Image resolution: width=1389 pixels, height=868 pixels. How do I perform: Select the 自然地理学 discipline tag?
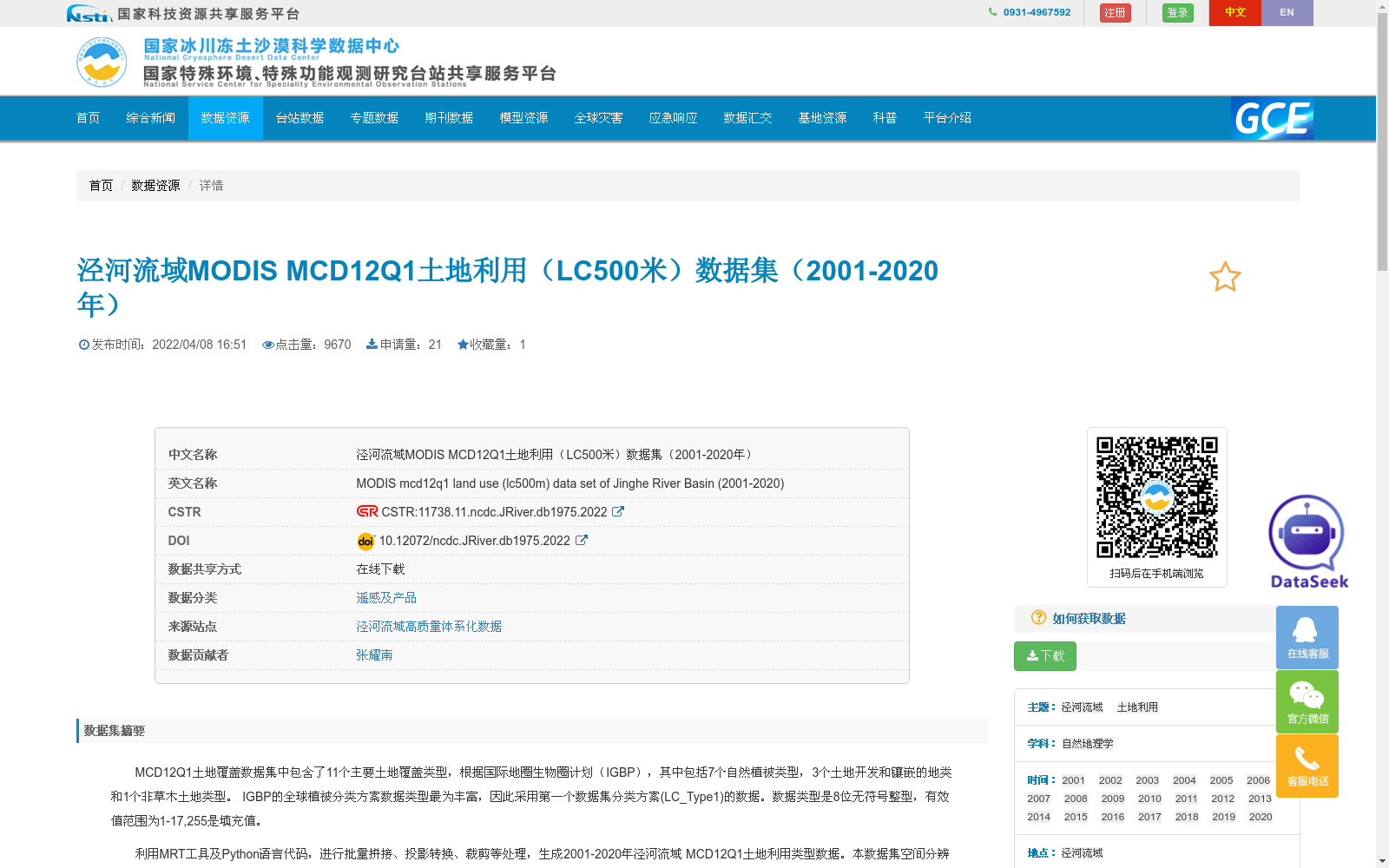[x=1087, y=744]
